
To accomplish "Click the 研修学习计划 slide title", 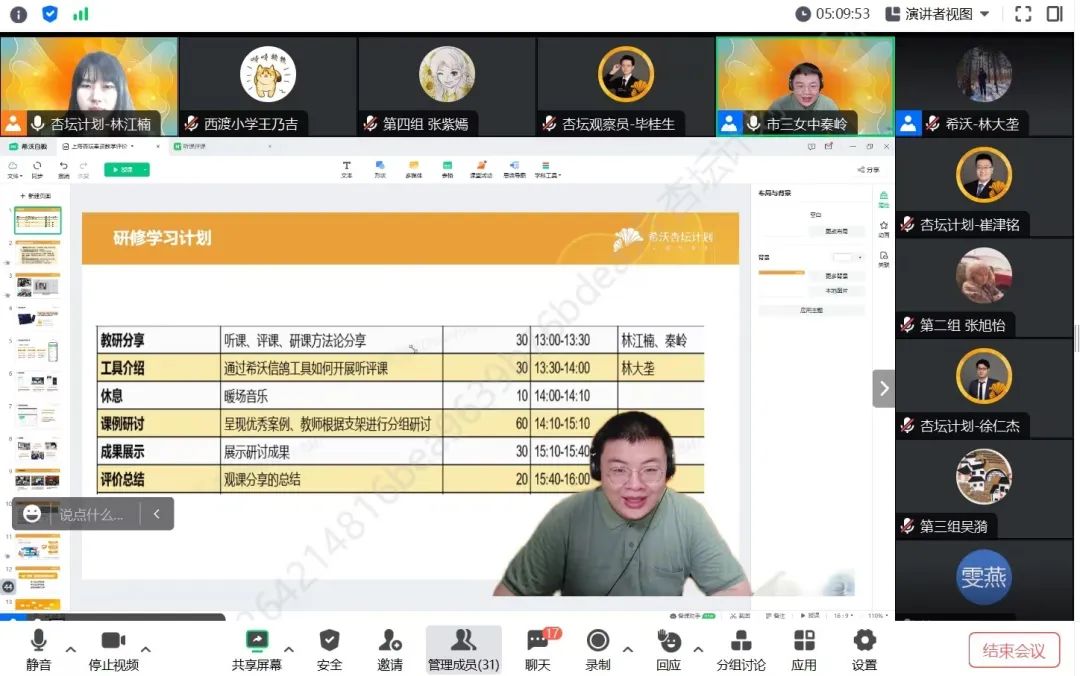I will click(x=163, y=238).
